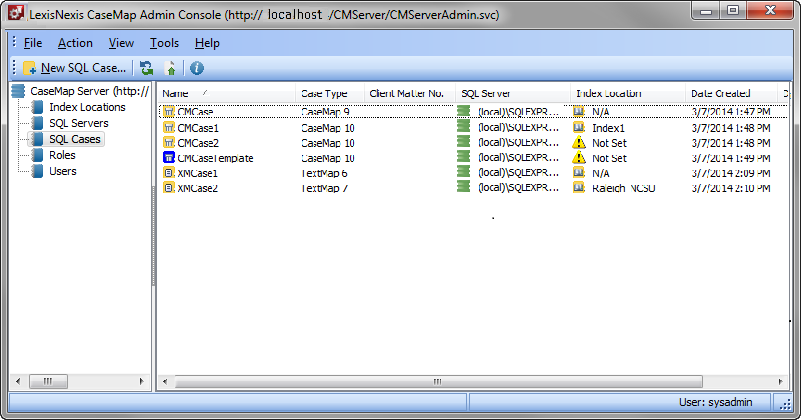801x420 pixels.
Task: Open the Help menu
Action: (207, 43)
